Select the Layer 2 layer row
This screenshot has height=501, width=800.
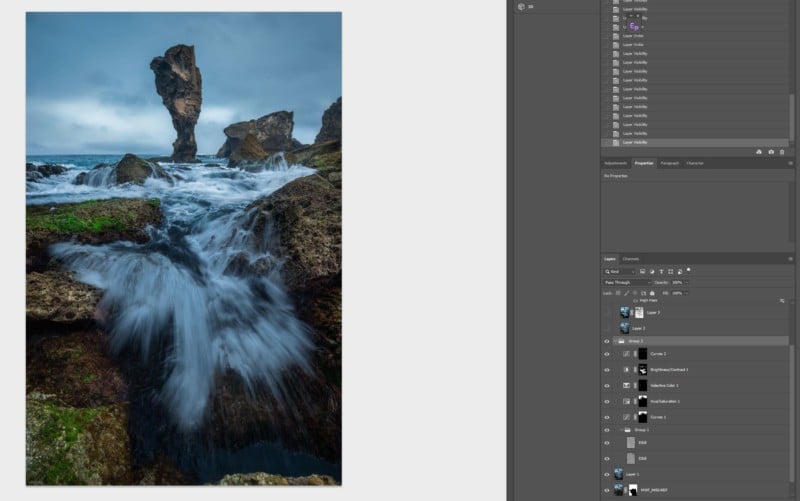pyautogui.click(x=695, y=328)
